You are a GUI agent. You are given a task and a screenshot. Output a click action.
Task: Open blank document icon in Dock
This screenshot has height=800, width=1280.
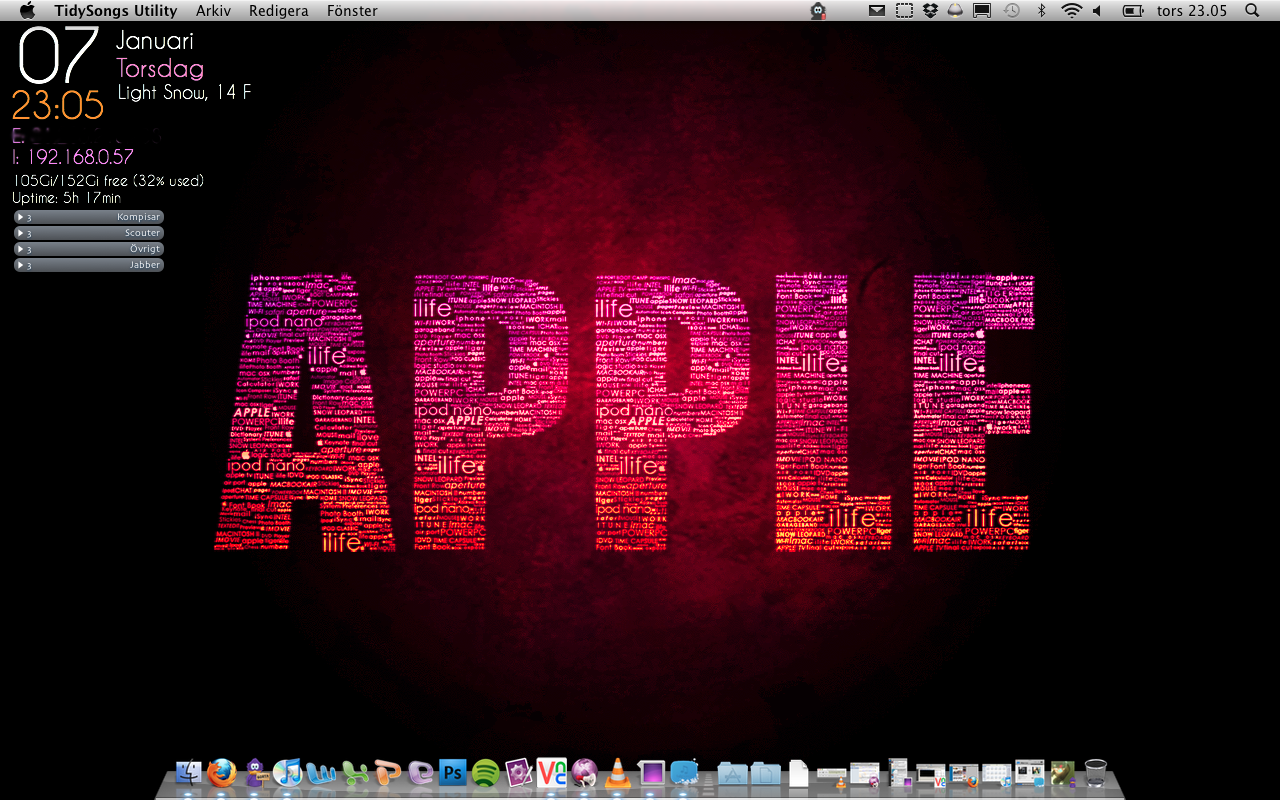pos(798,773)
